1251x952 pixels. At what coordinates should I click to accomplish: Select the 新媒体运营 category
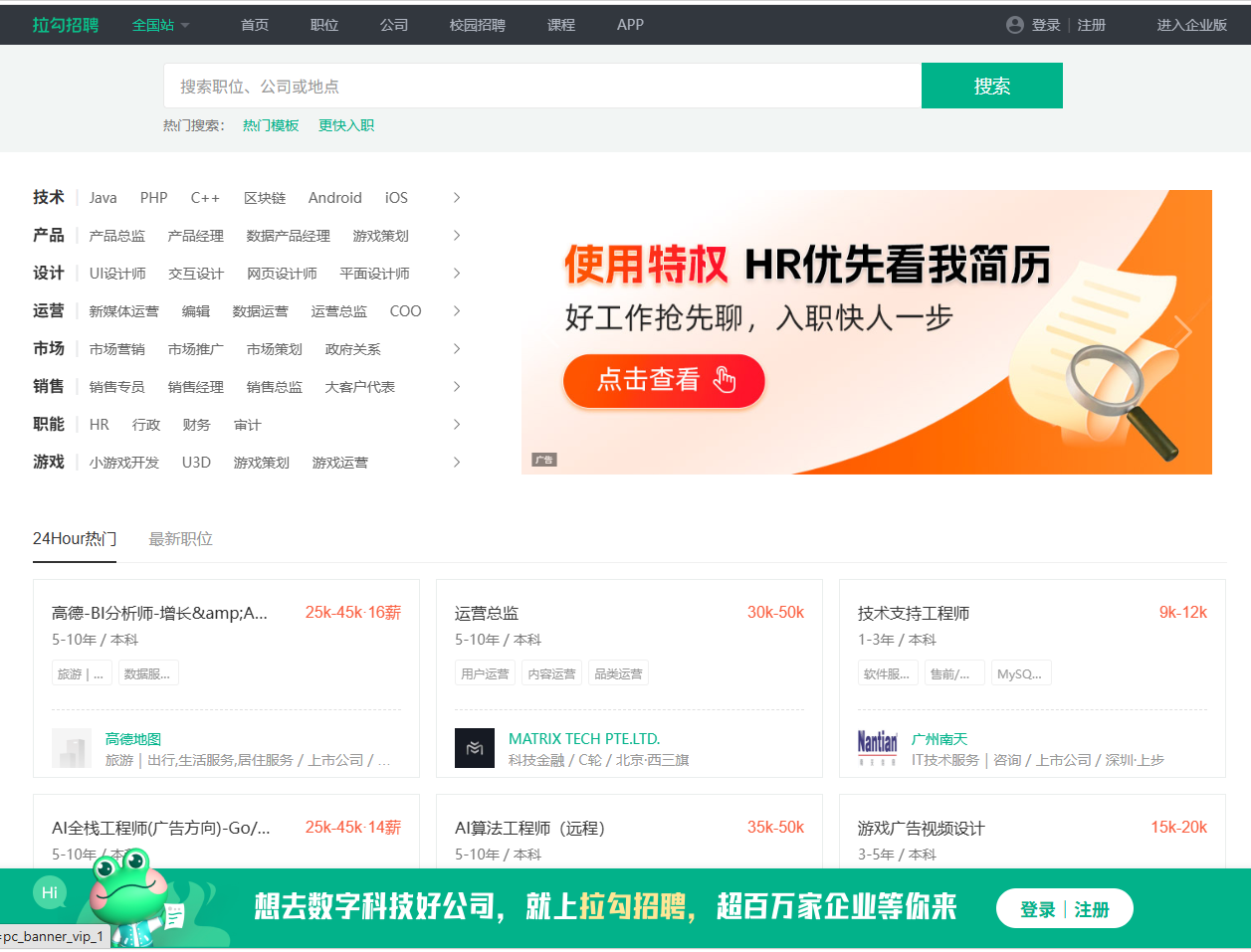[x=123, y=311]
